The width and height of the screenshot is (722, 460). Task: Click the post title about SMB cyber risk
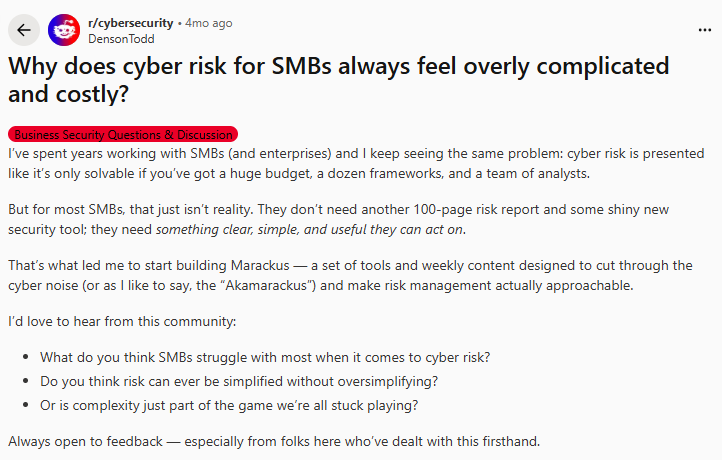point(340,82)
